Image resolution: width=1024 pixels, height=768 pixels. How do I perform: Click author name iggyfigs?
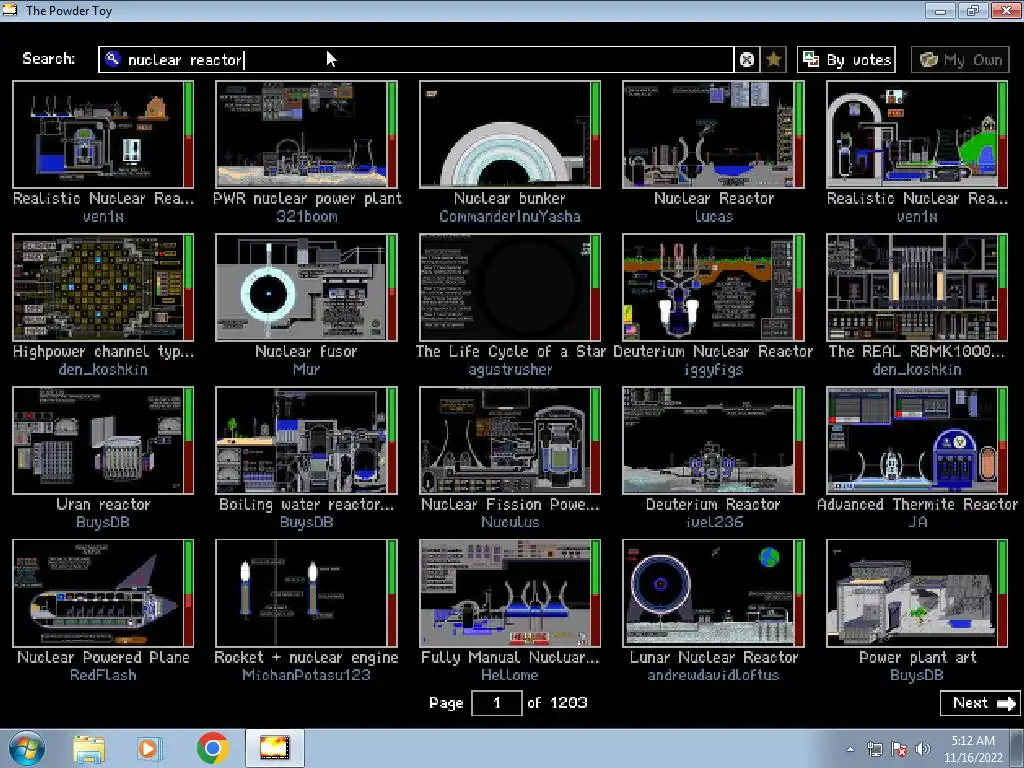(713, 370)
